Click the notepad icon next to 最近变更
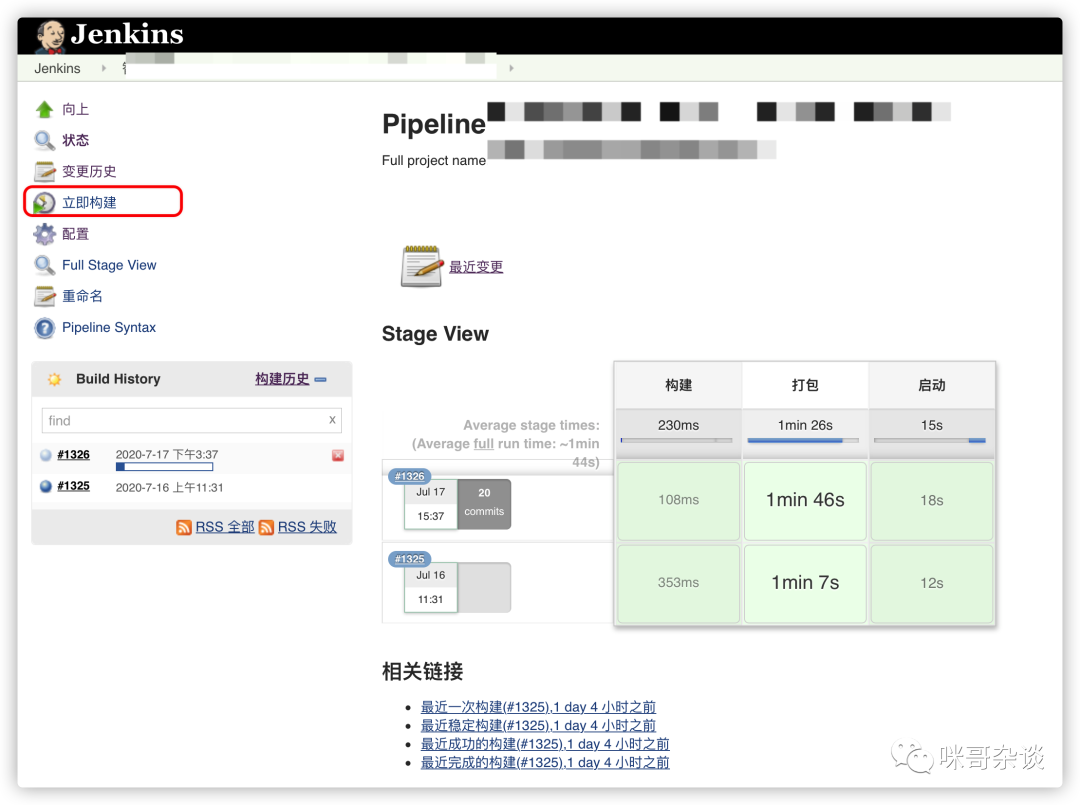This screenshot has width=1080, height=805. pos(422,266)
